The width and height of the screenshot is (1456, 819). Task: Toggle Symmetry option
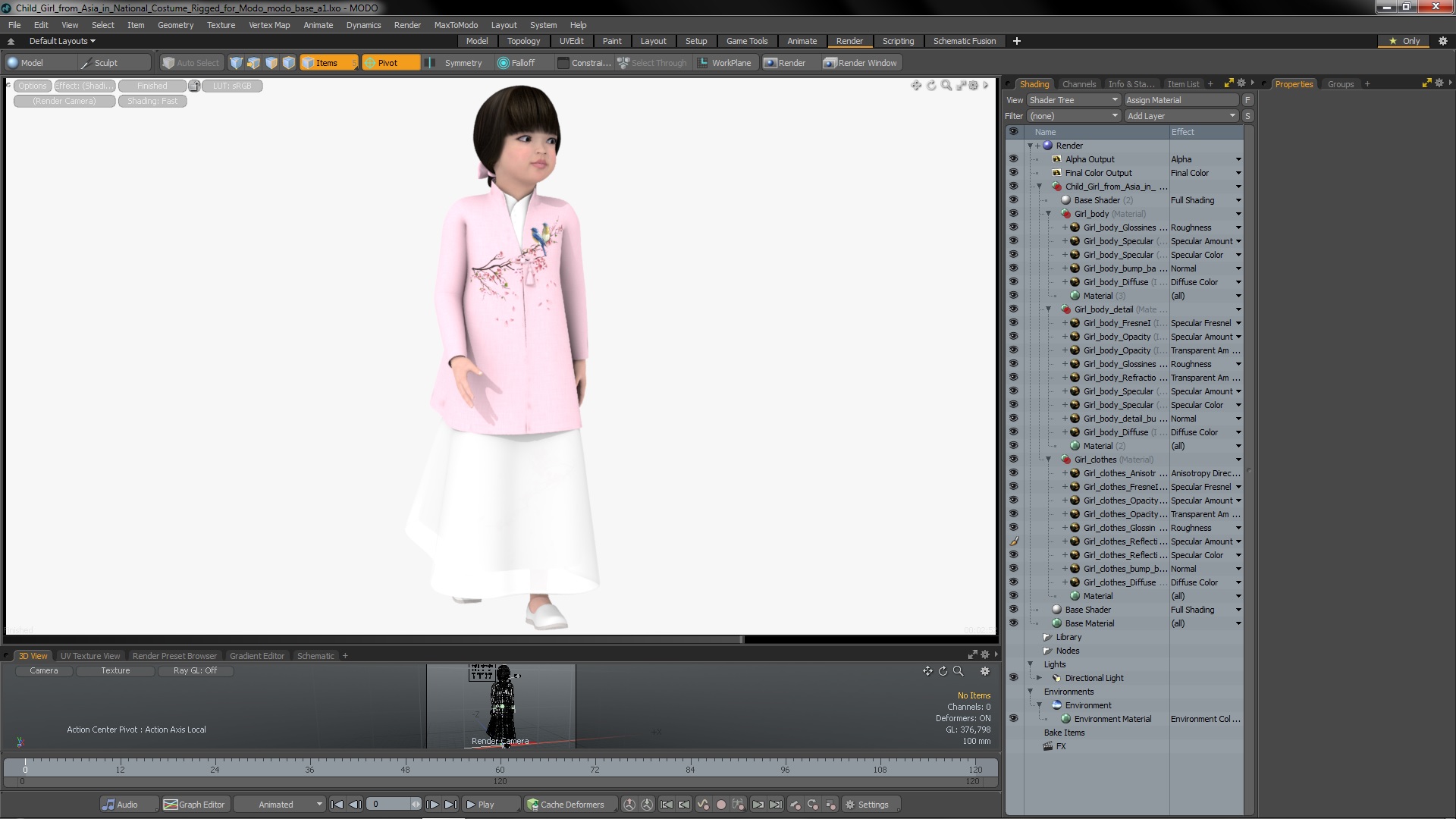point(453,63)
